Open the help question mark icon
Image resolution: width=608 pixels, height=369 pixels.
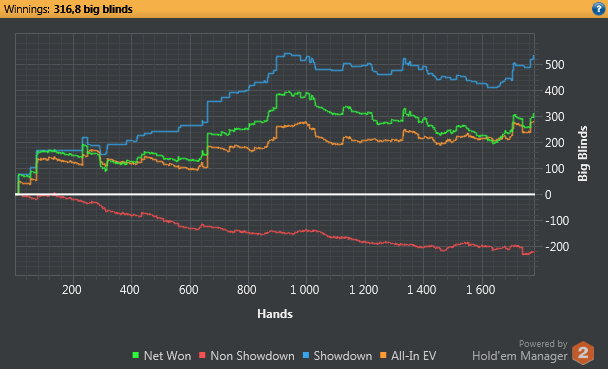(598, 9)
